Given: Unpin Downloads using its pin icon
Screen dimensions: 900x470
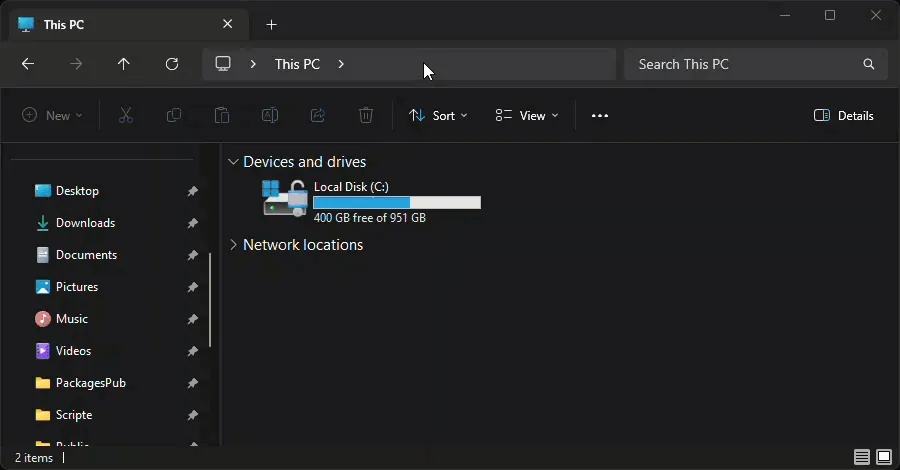Looking at the screenshot, I should click(x=192, y=223).
